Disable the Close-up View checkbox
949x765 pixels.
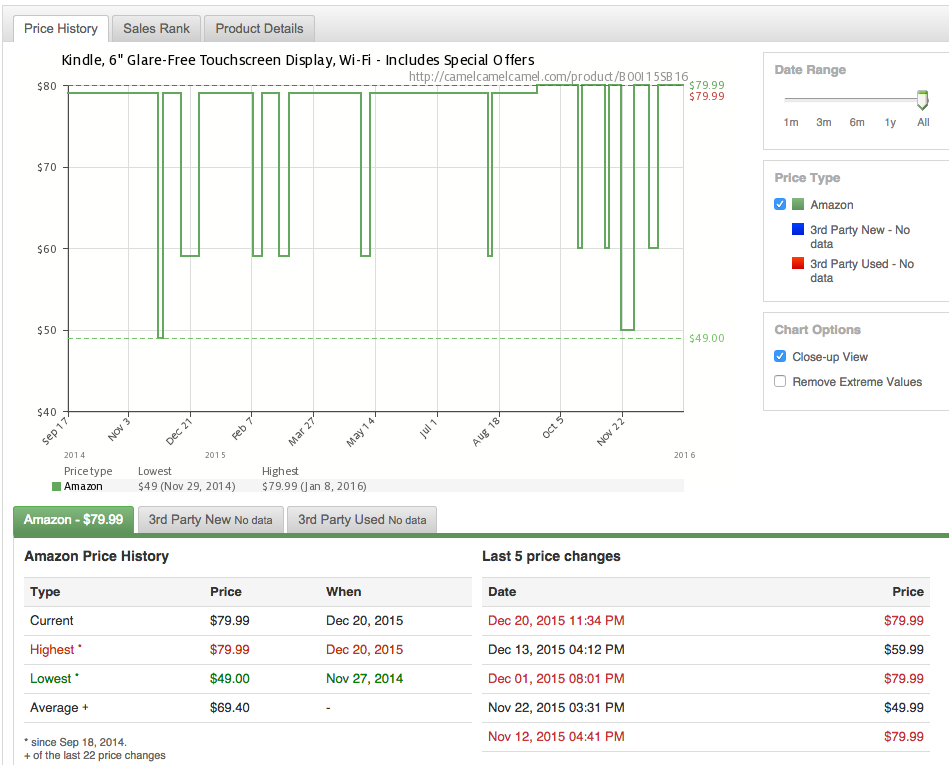click(x=780, y=356)
